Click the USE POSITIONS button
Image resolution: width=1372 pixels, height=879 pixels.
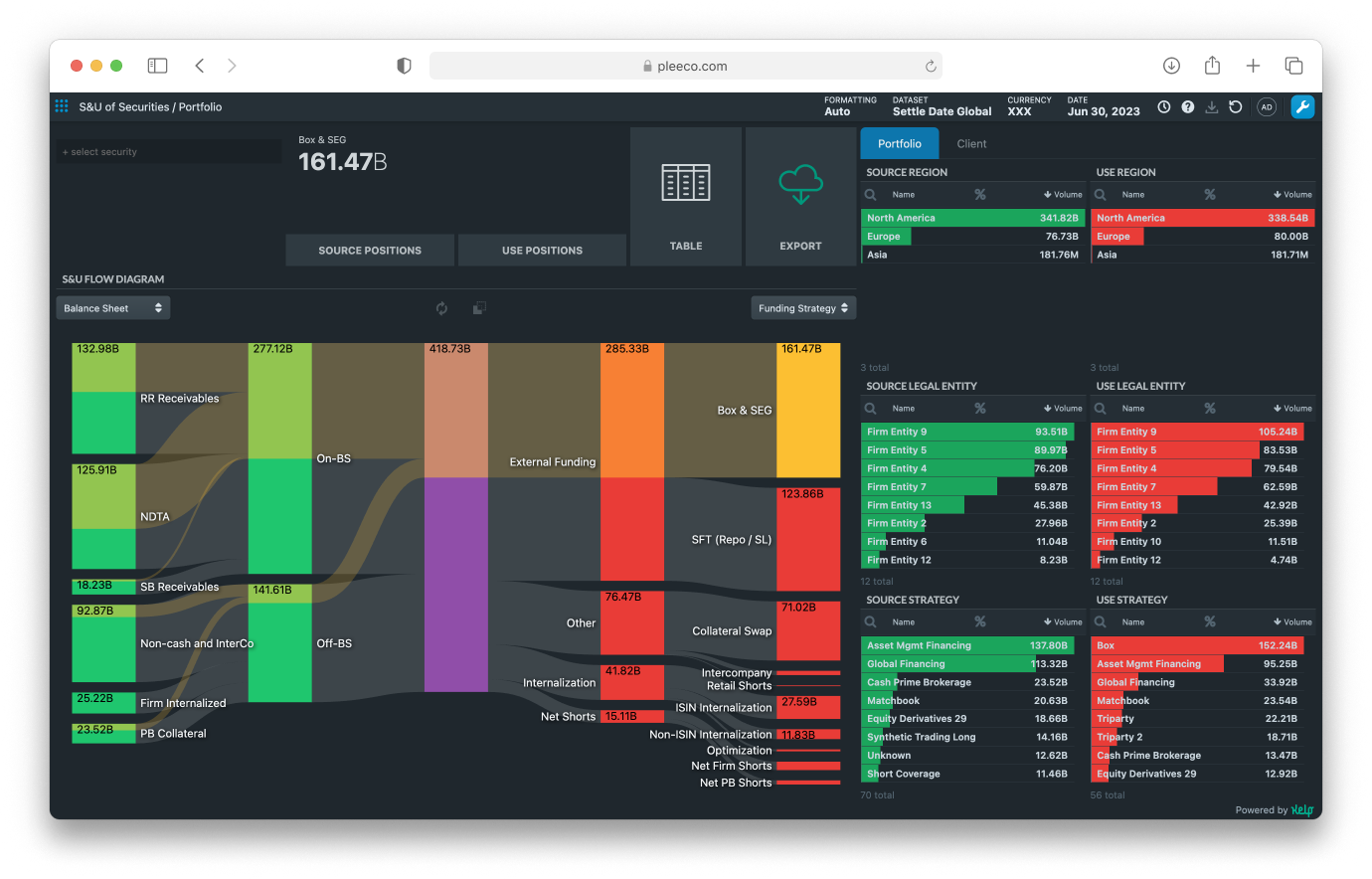coord(542,251)
